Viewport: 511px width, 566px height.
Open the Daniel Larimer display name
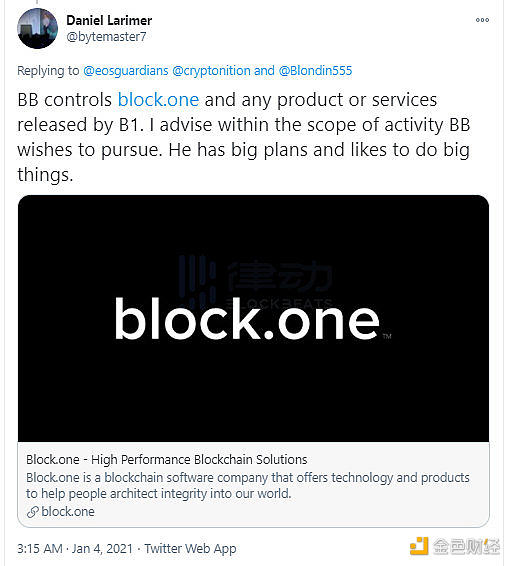[x=109, y=21]
